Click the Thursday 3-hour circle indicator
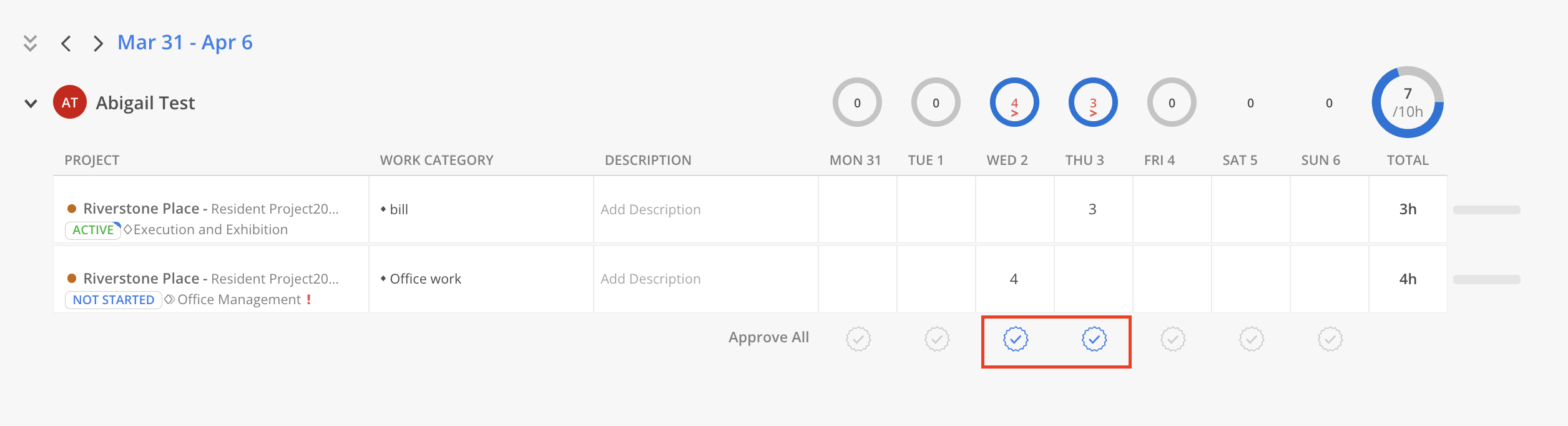Image resolution: width=1568 pixels, height=426 pixels. pyautogui.click(x=1093, y=102)
